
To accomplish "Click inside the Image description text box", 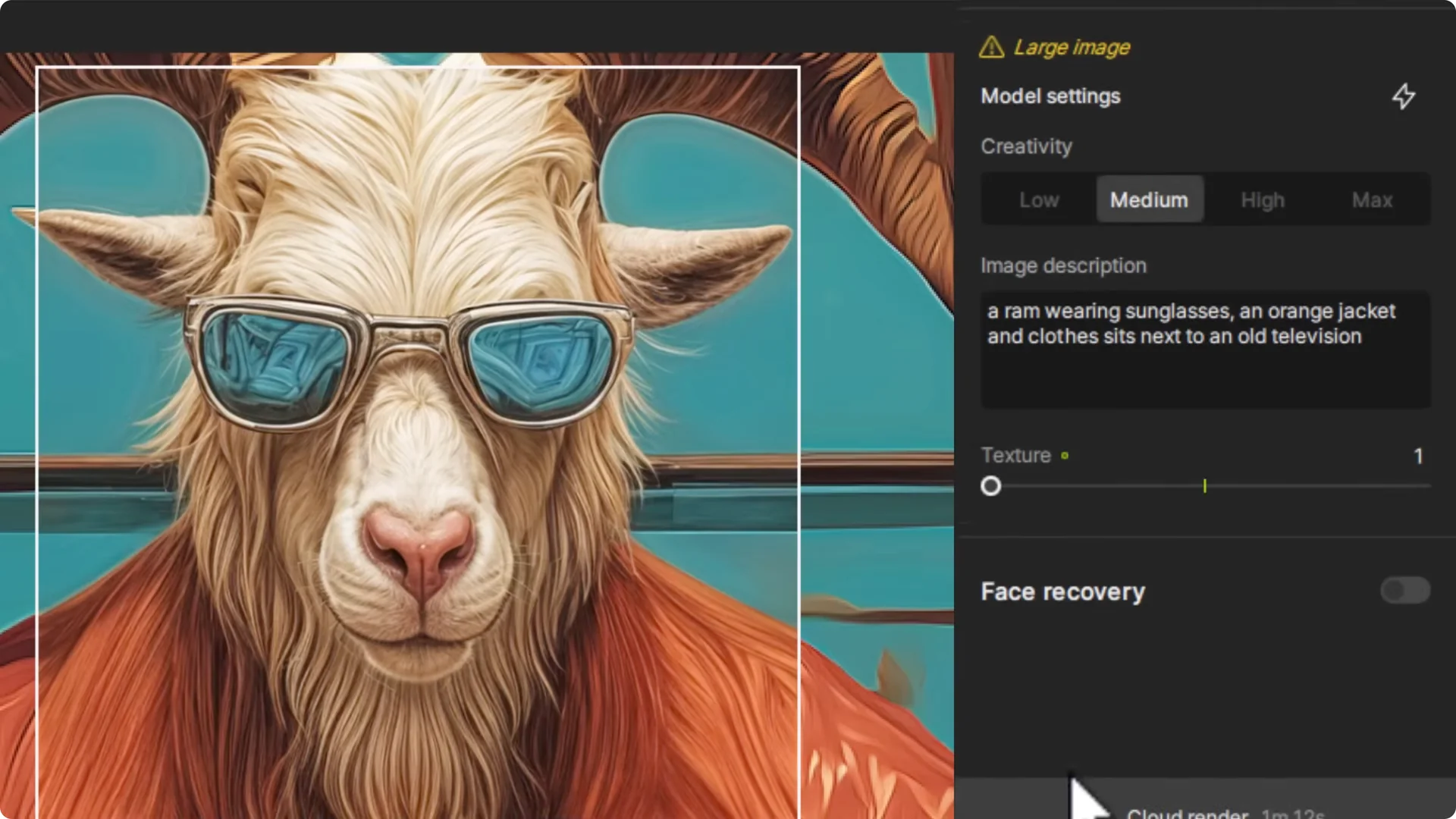I will pos(1204,349).
